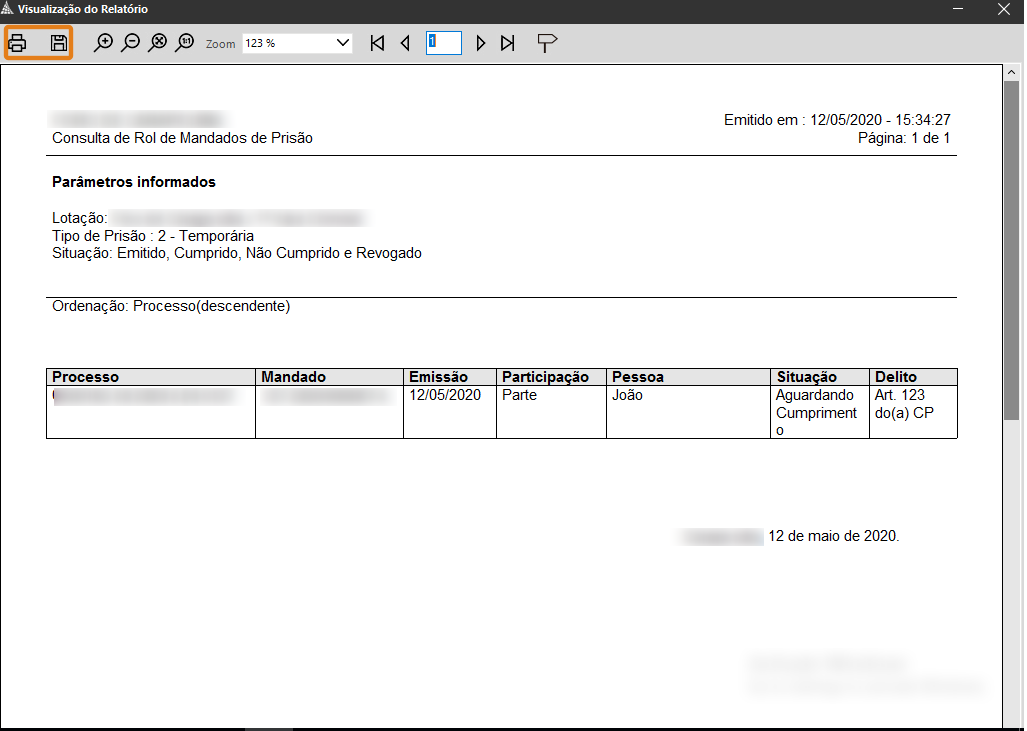Viewport: 1027px width, 731px height.
Task: Click inside the 123 % zoom value
Action: (x=285, y=43)
